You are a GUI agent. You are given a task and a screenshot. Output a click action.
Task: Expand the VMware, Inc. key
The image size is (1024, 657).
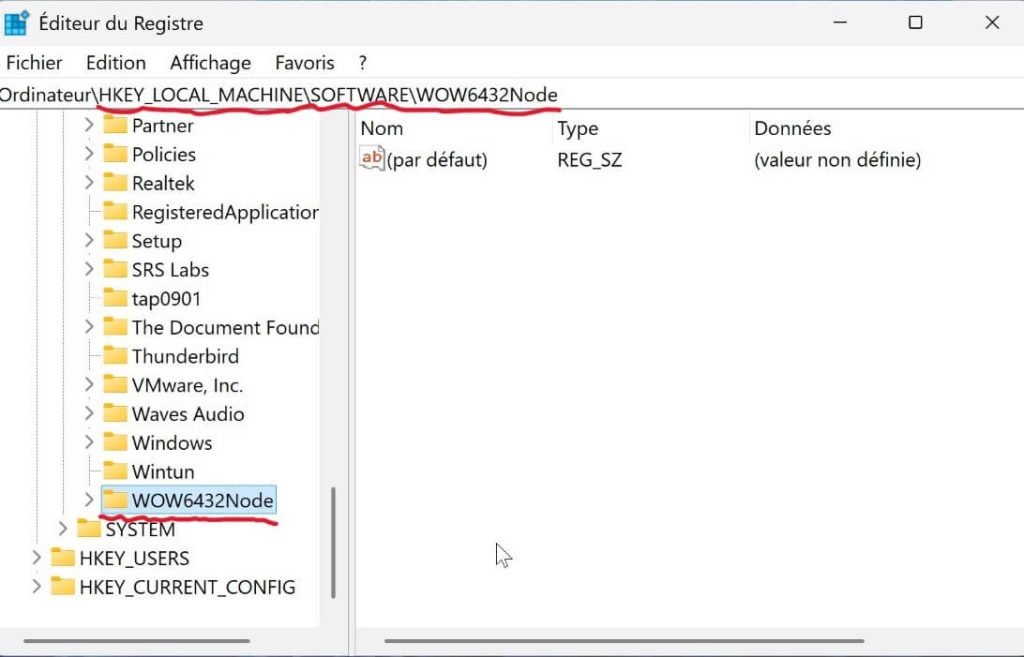(x=89, y=385)
